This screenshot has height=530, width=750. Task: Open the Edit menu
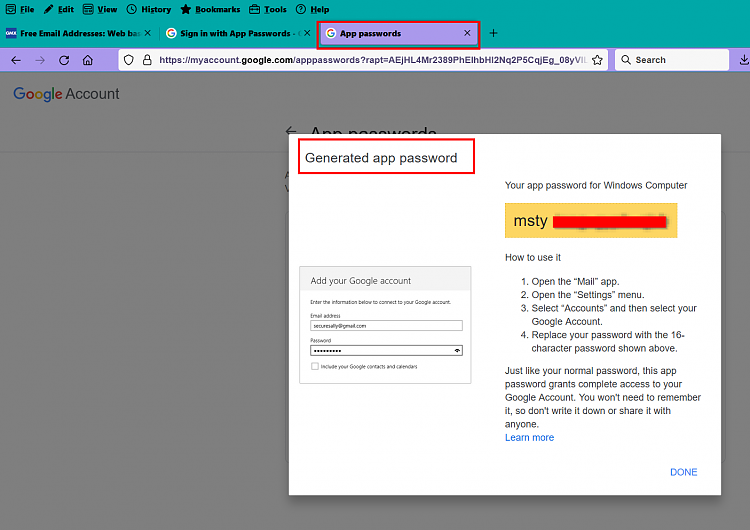tap(59, 10)
